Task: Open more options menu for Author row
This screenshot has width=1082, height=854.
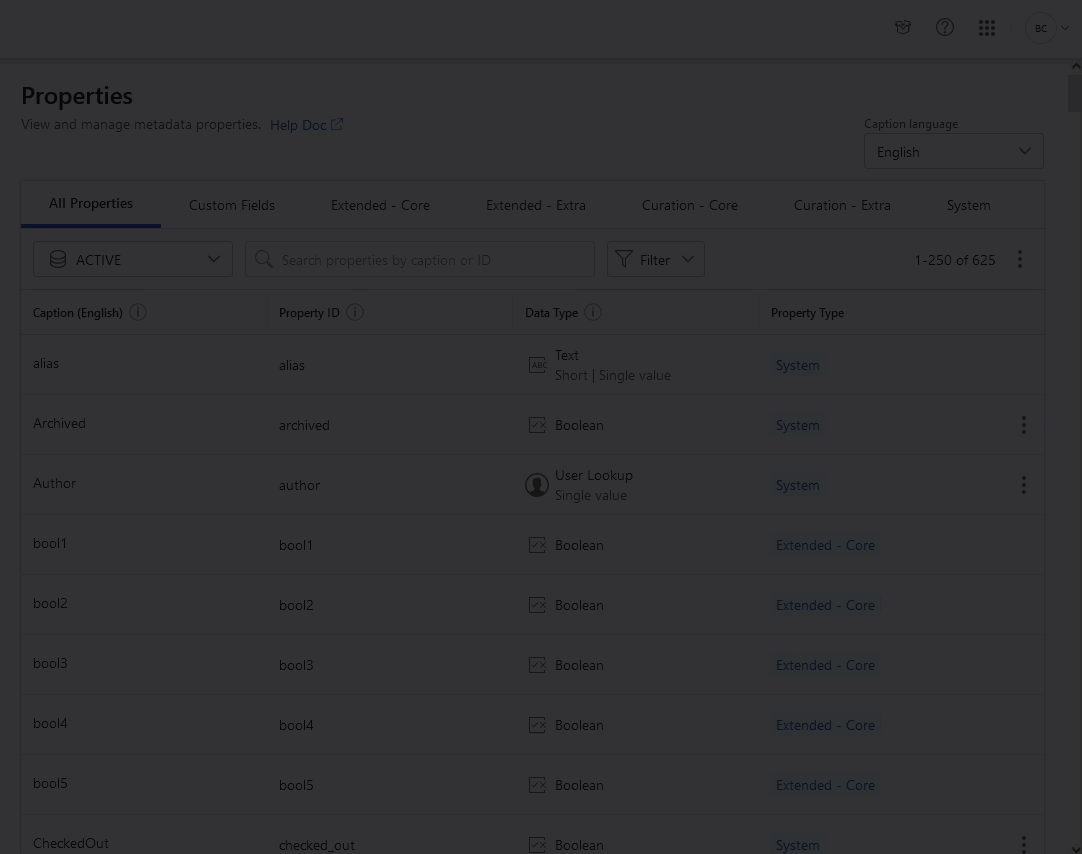Action: [x=1023, y=485]
